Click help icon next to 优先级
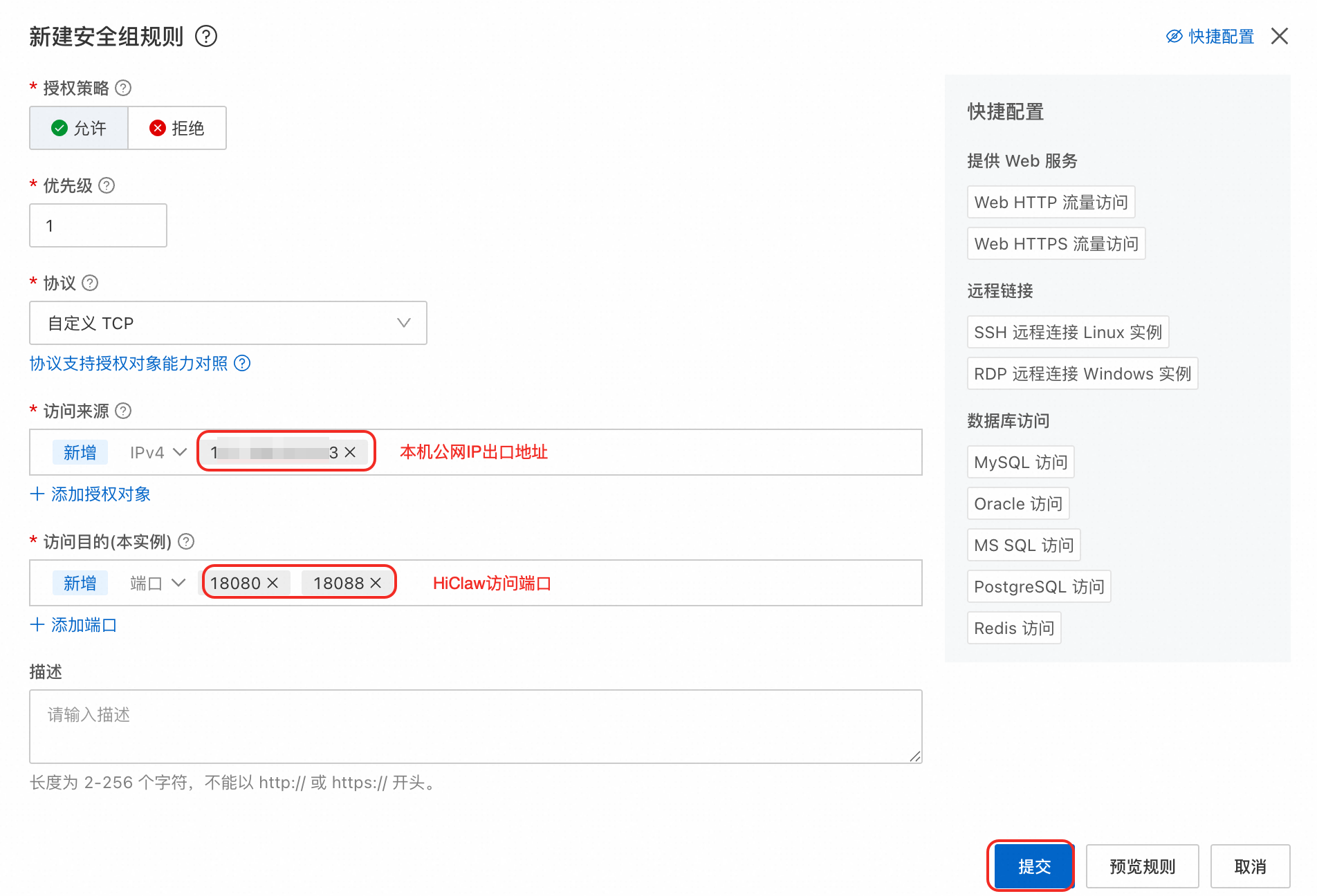The width and height of the screenshot is (1317, 896). coord(107,185)
